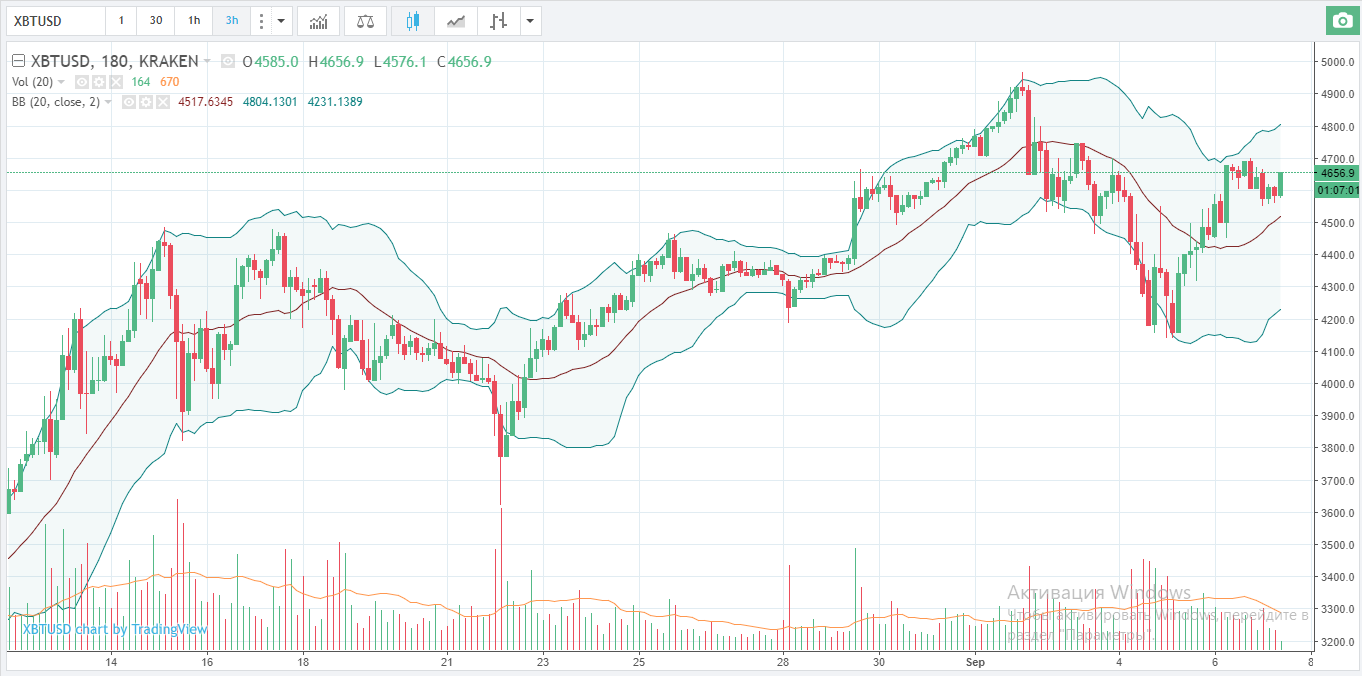Open settings gear for BB indicator

tap(145, 102)
